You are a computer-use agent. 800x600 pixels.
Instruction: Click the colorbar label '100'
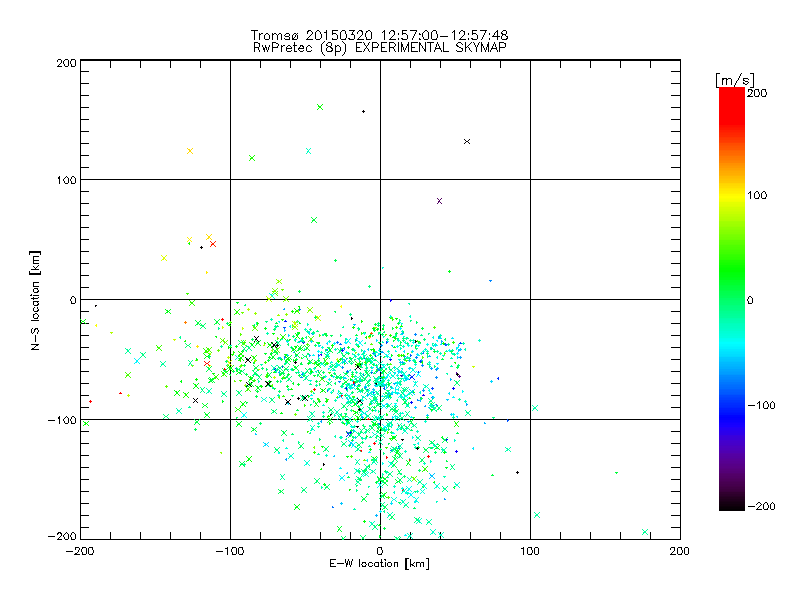pos(757,195)
